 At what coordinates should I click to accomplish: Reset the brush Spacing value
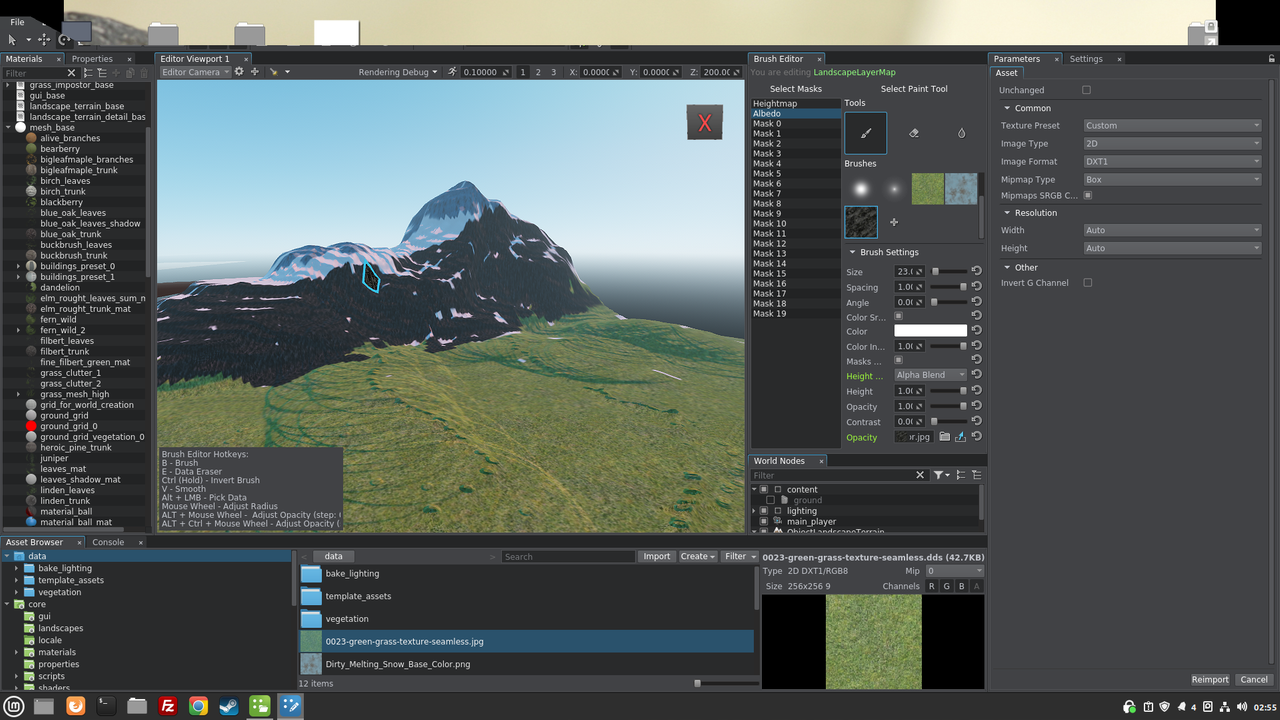pos(976,287)
